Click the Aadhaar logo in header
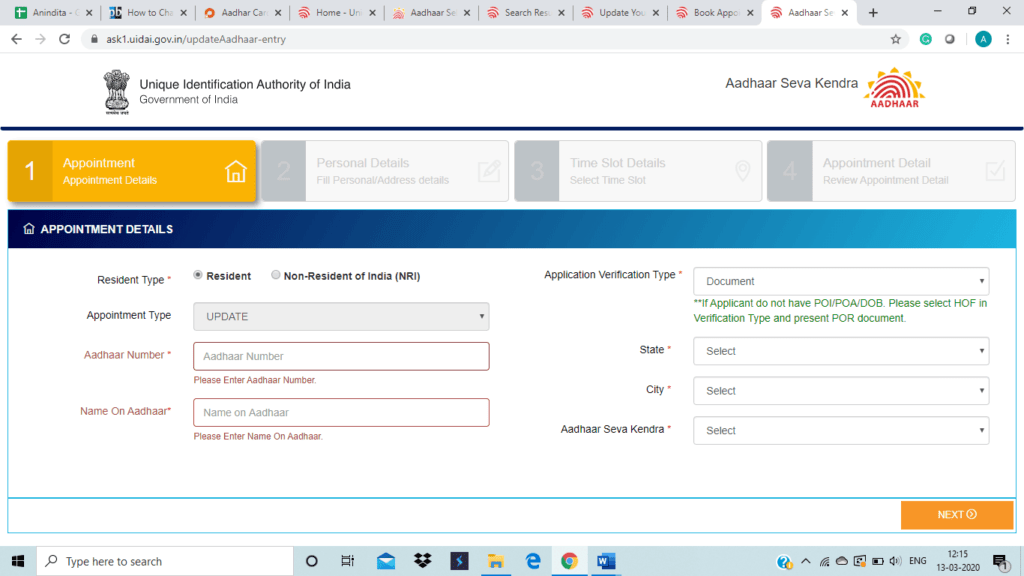 coord(894,89)
